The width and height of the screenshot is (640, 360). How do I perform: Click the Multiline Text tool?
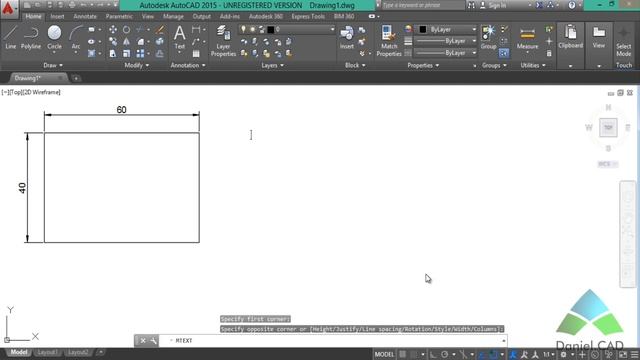click(180, 38)
